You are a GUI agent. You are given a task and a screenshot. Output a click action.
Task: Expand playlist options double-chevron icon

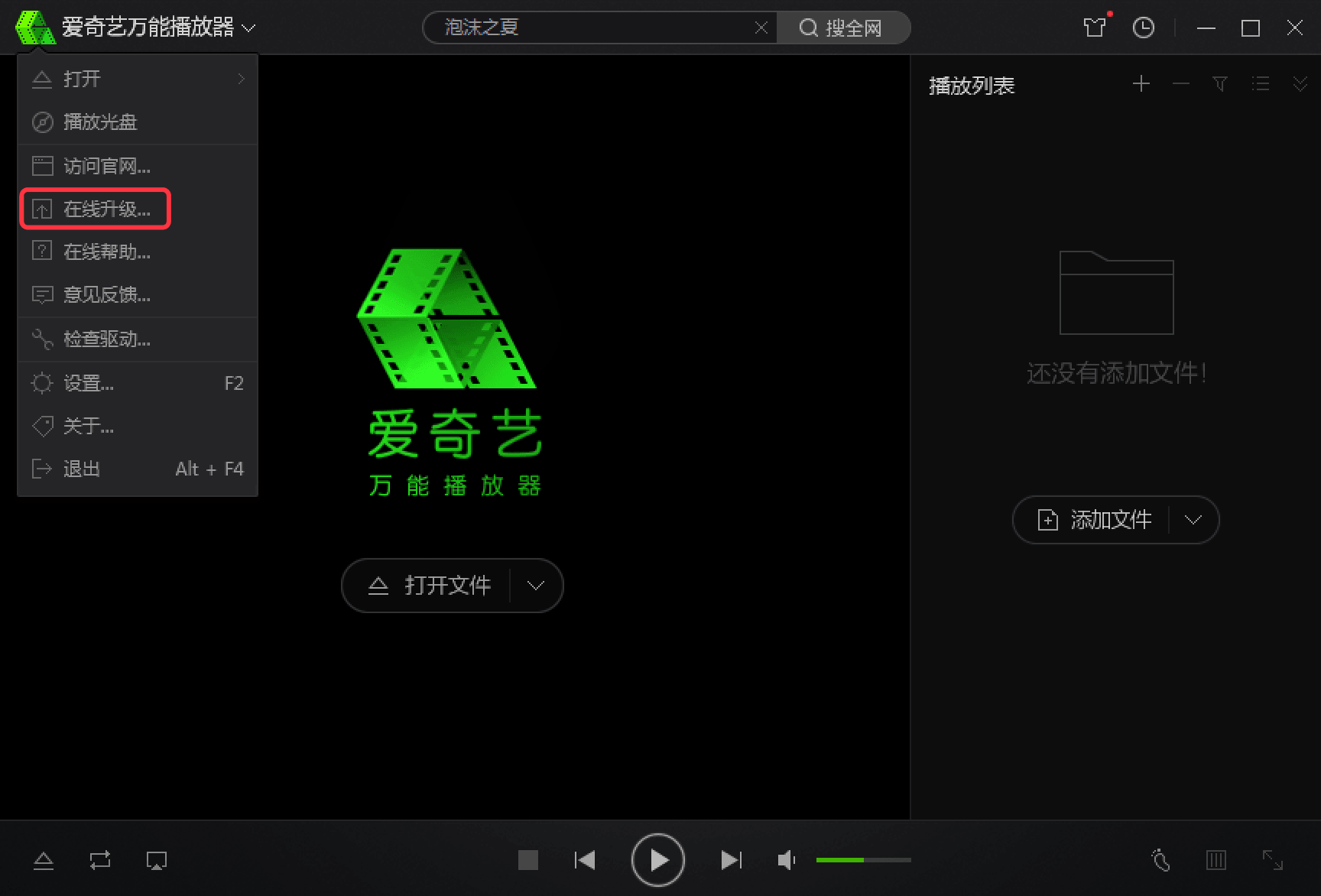pyautogui.click(x=1300, y=83)
